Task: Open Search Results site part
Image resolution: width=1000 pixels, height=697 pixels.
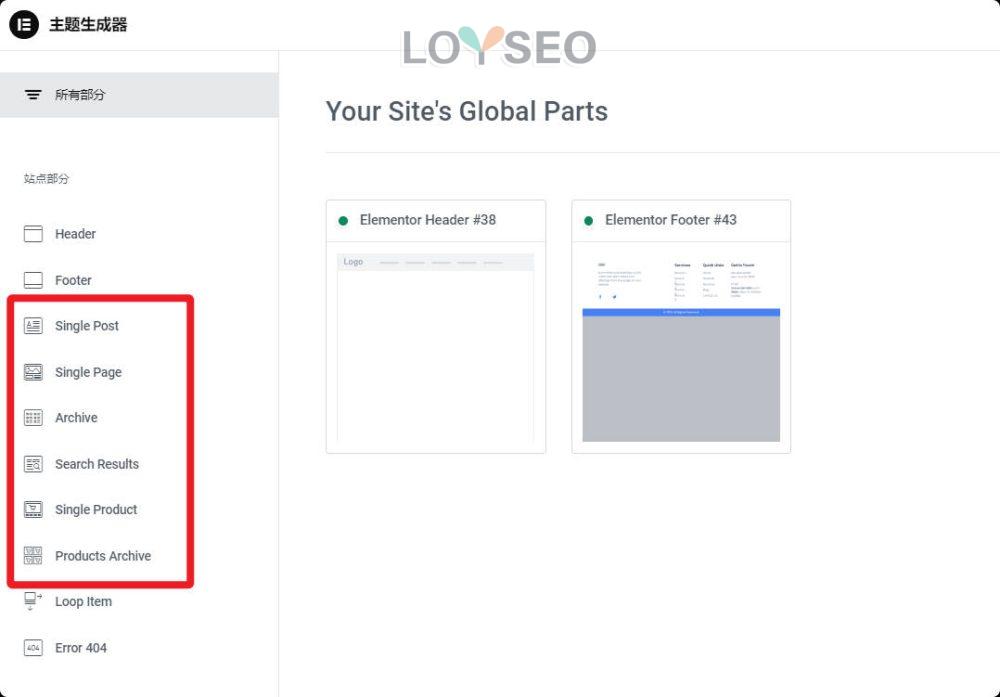Action: pos(97,464)
